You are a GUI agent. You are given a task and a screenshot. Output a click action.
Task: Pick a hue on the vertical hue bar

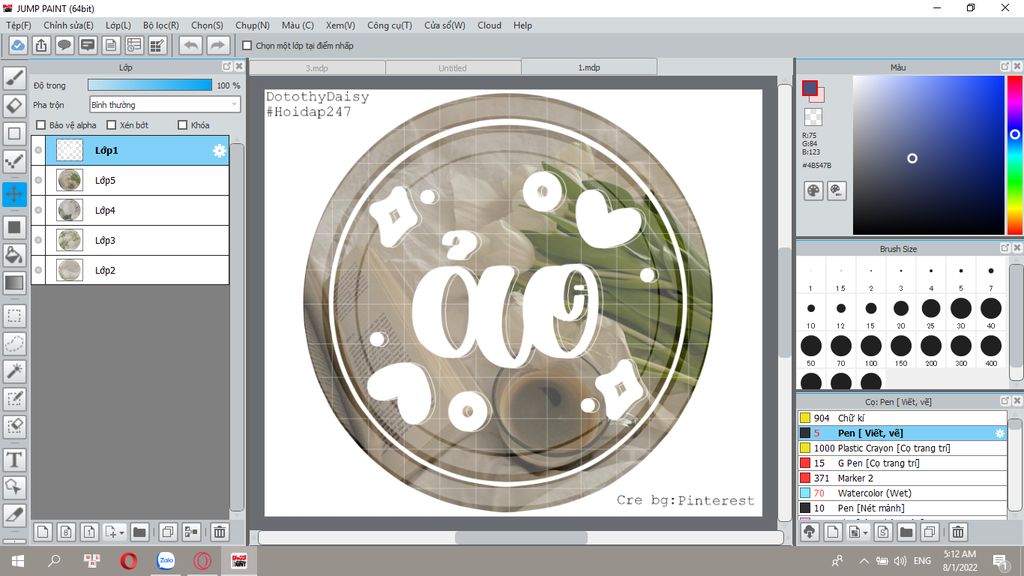point(1014,155)
